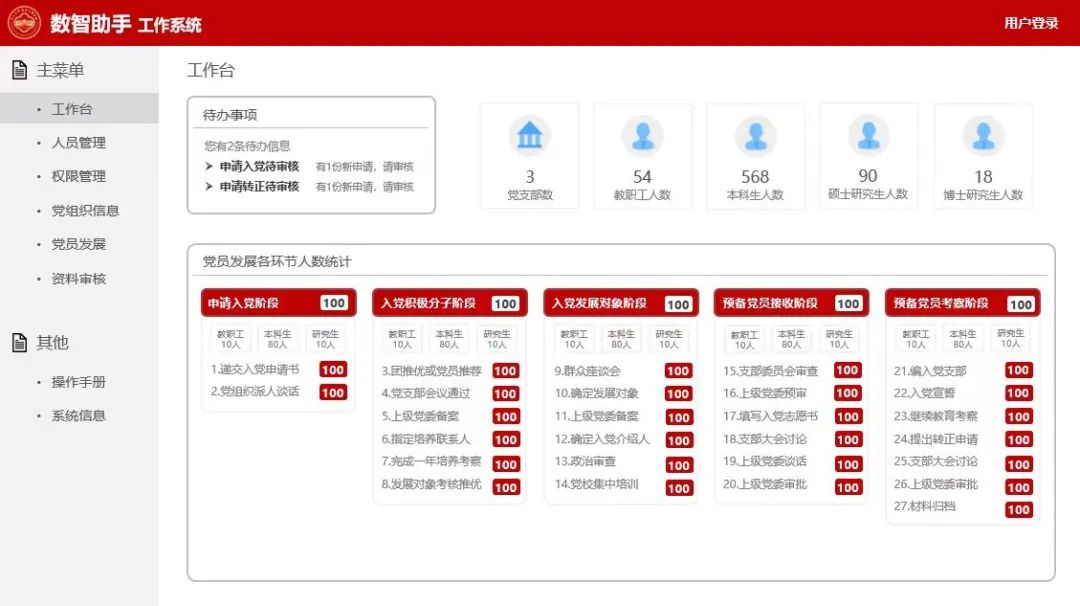The width and height of the screenshot is (1080, 606).
Task: Select step 27.材料归档
Action: [925, 507]
